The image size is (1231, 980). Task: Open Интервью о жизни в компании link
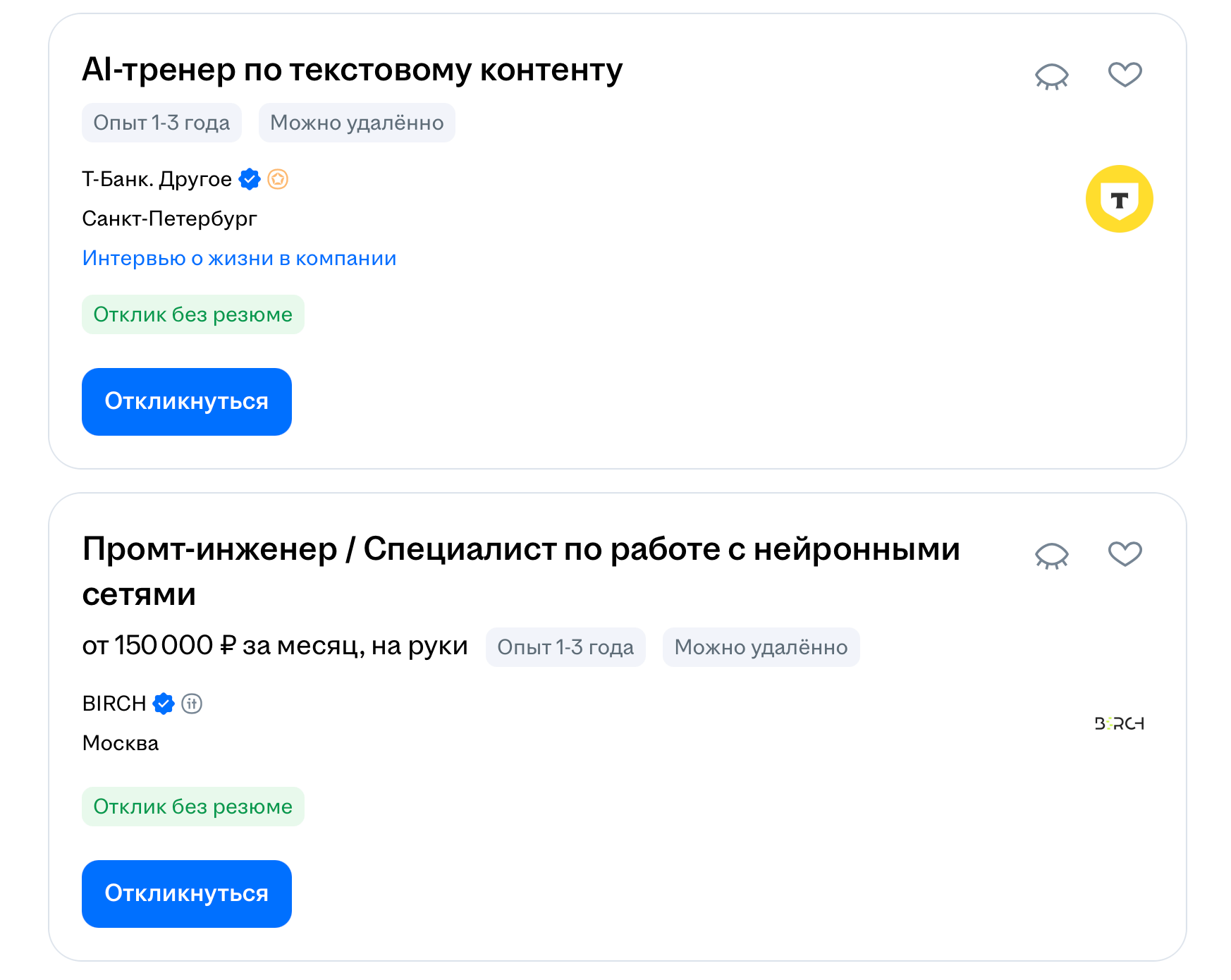pyautogui.click(x=239, y=258)
